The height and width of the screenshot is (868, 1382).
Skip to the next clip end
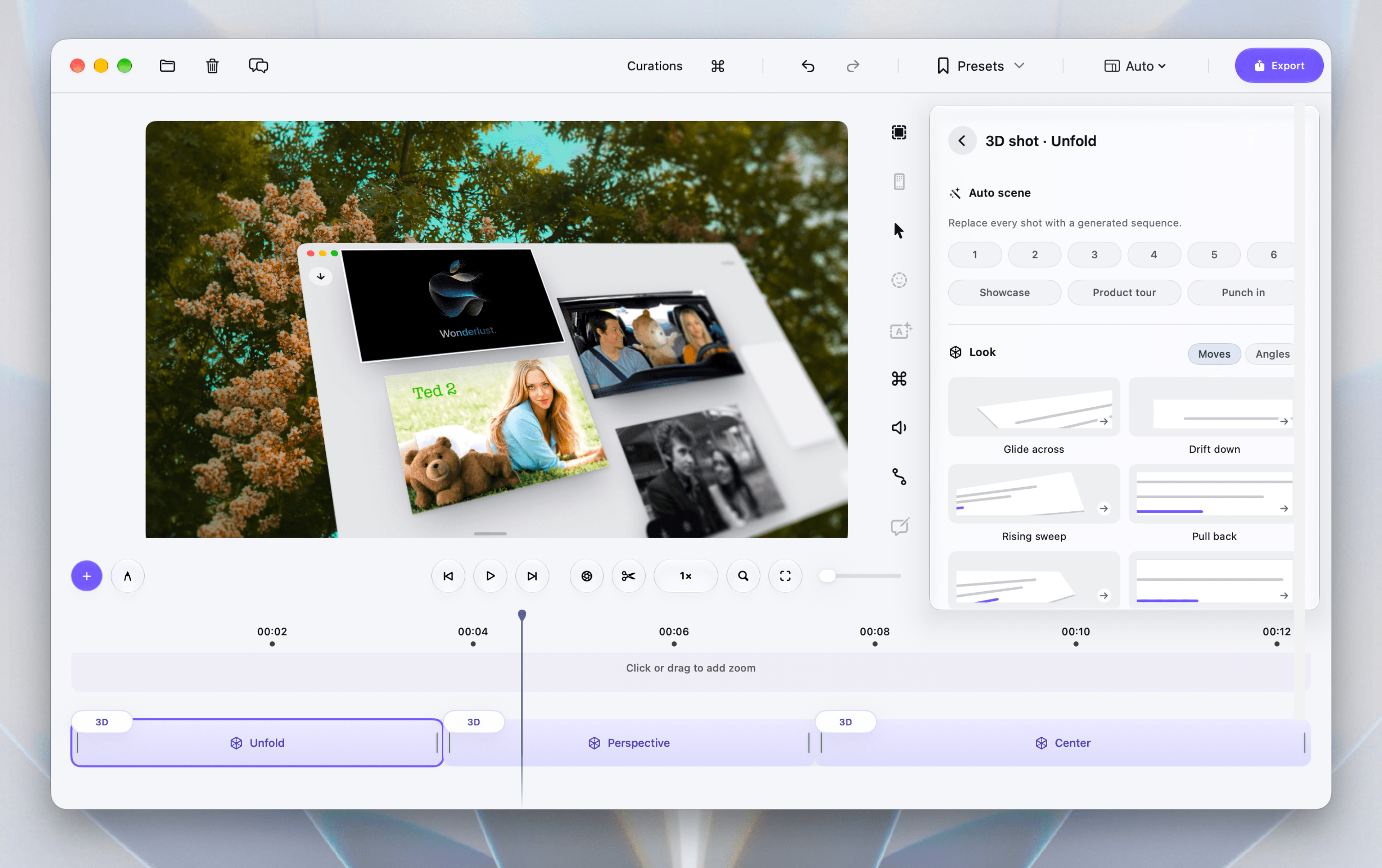point(532,576)
